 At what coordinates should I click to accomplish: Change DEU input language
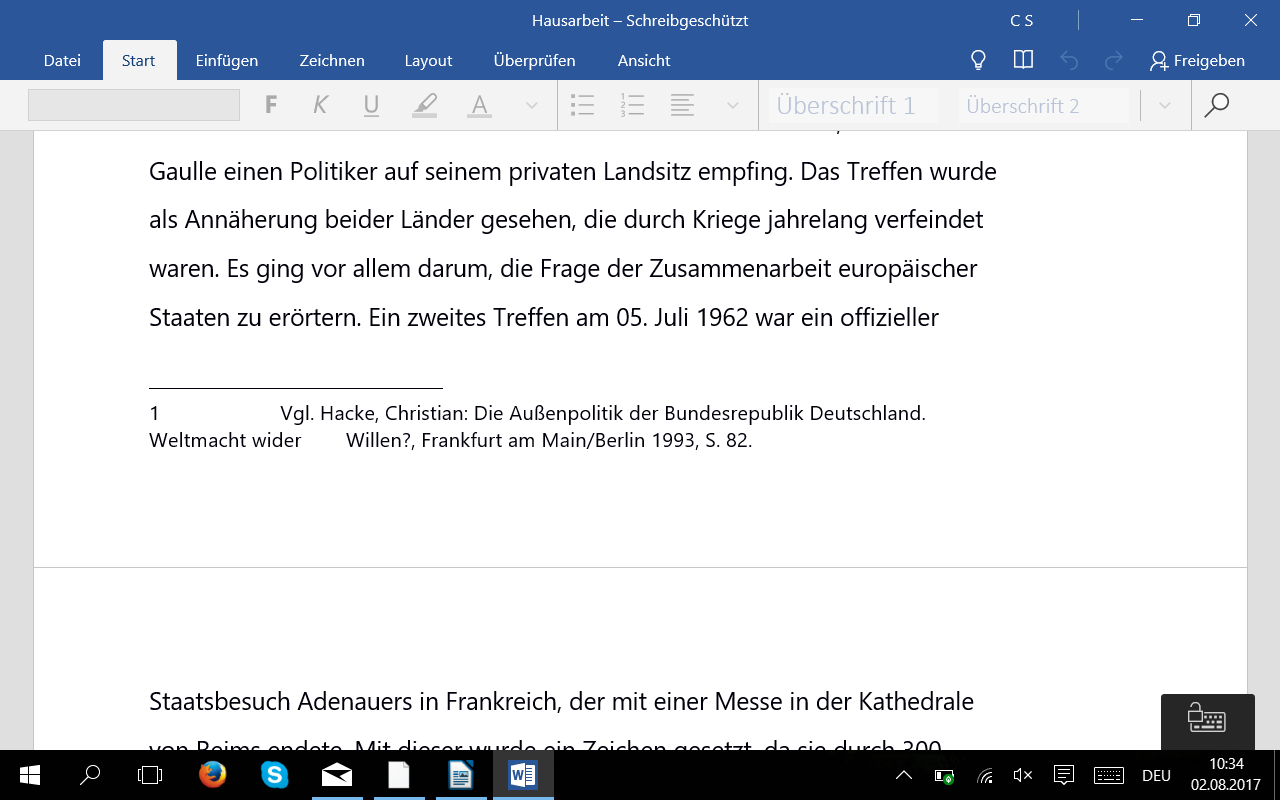point(1156,775)
